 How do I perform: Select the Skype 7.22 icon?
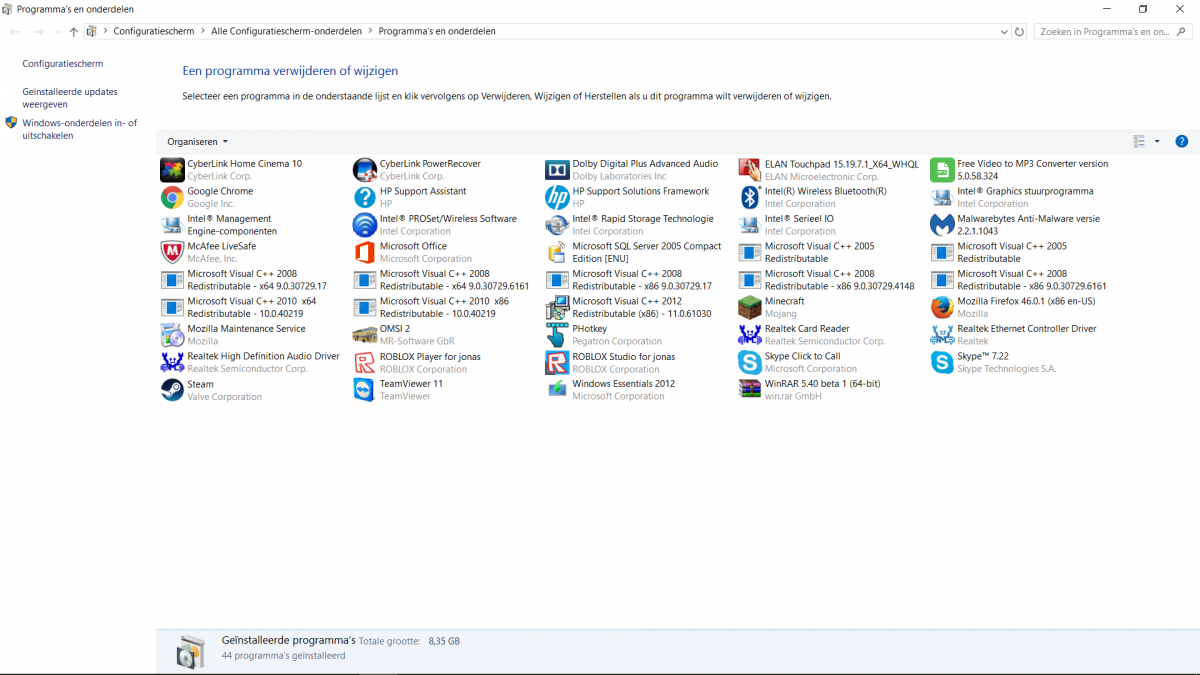(x=942, y=362)
